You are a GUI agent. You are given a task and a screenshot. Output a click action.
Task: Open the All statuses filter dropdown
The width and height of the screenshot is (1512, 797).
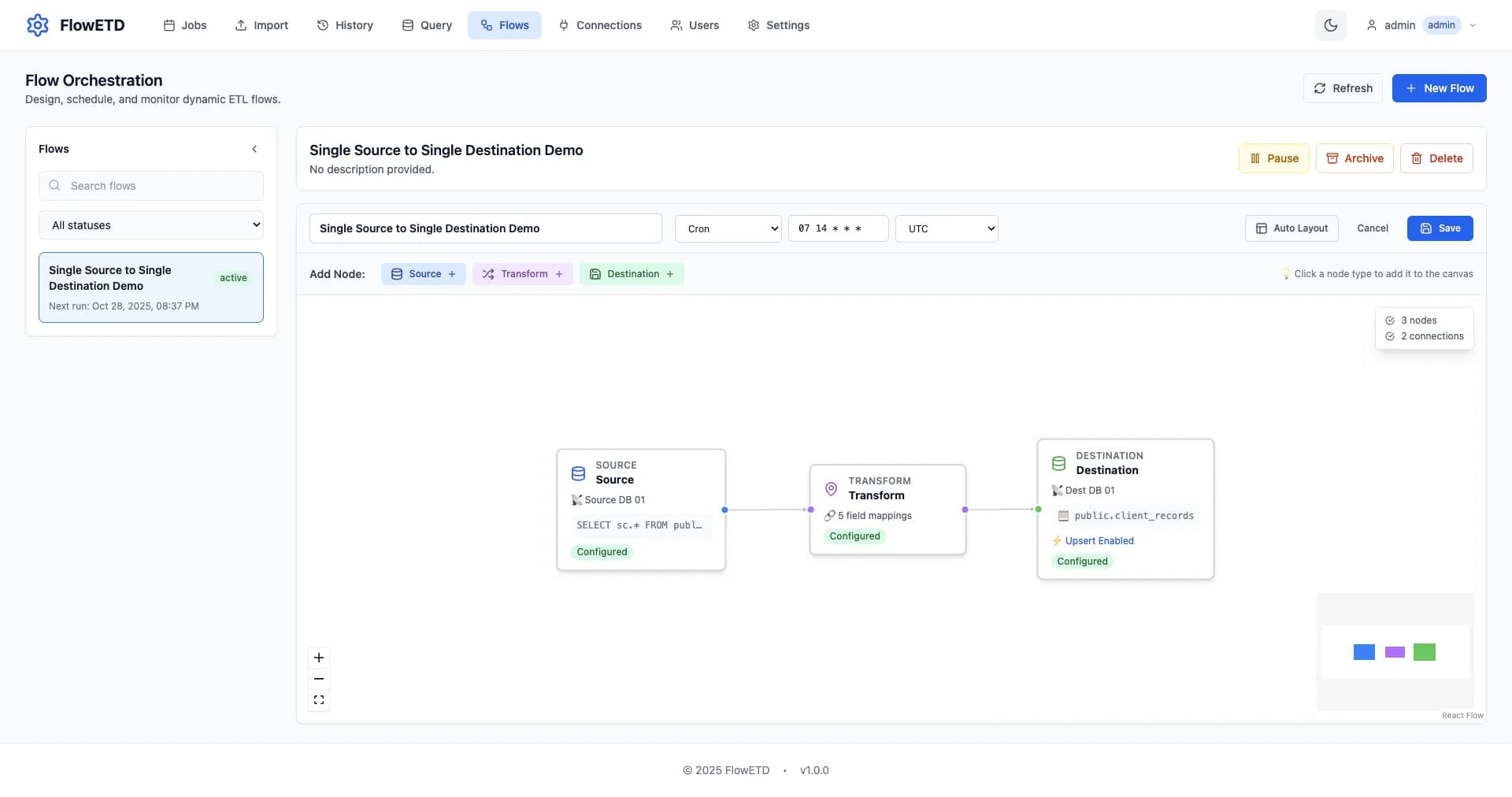(151, 225)
